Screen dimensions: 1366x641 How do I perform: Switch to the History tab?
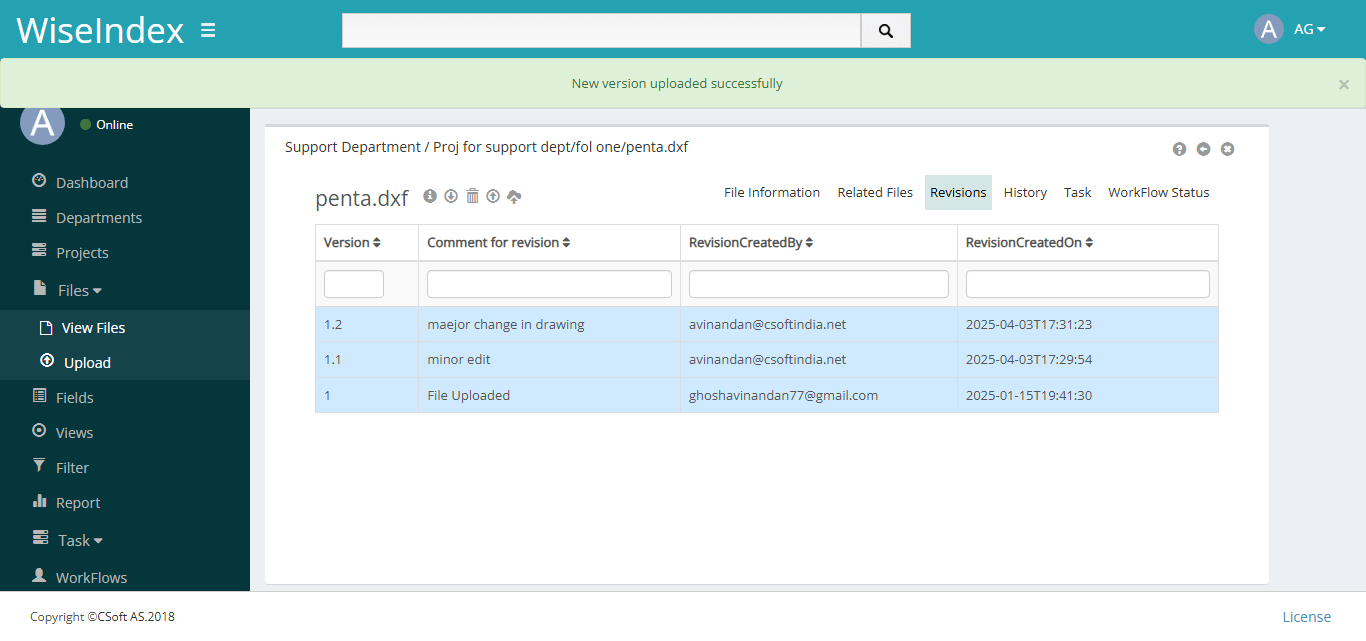point(1025,192)
